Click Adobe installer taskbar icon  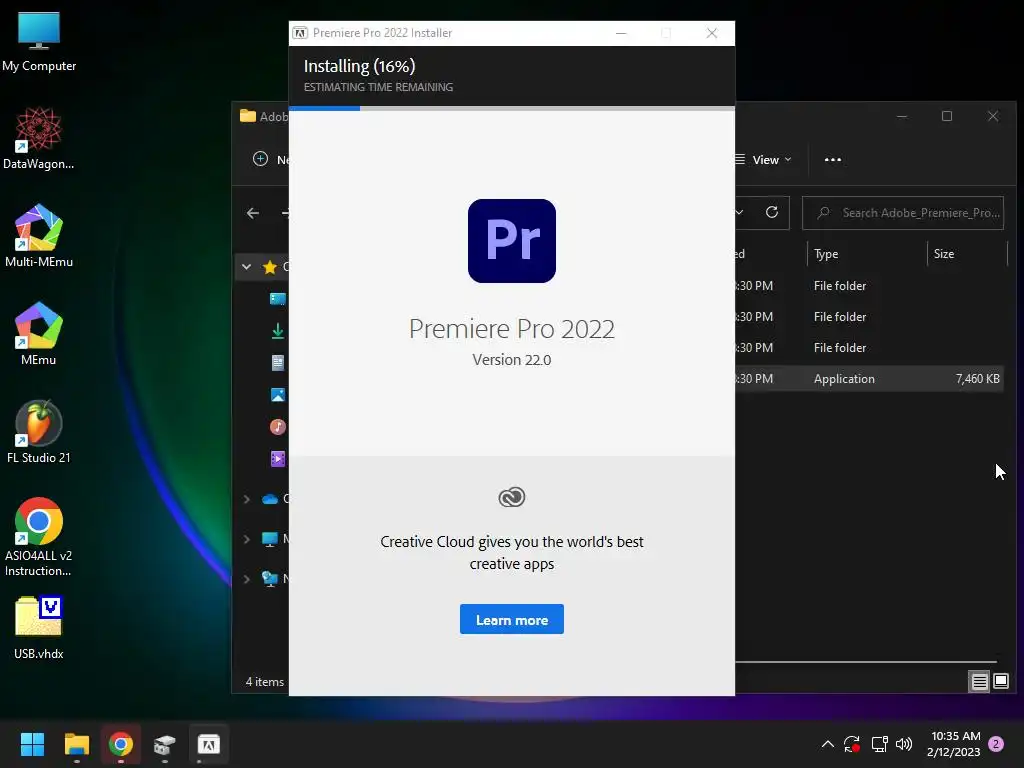(209, 744)
